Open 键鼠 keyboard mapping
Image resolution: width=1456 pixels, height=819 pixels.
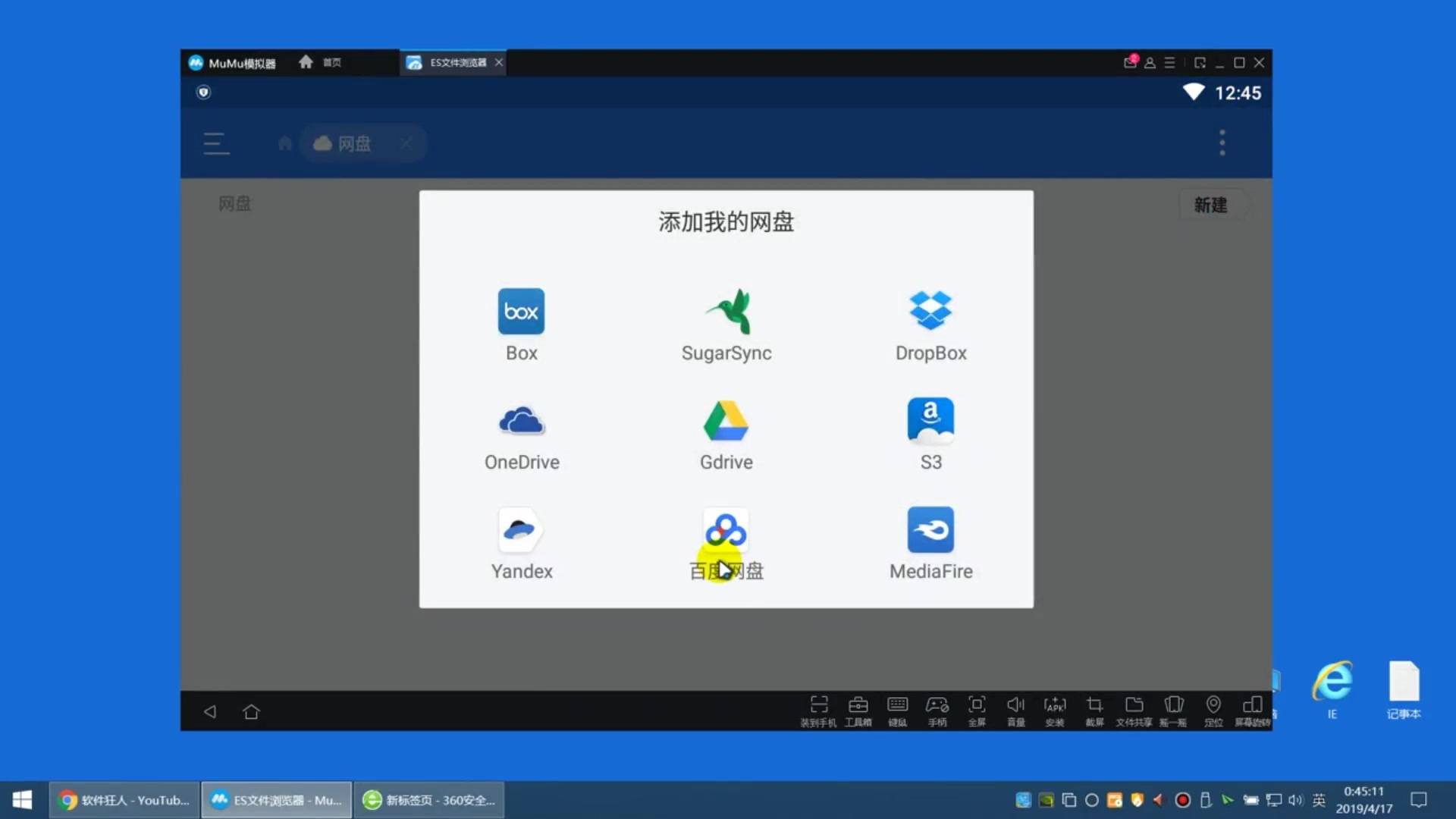[897, 711]
